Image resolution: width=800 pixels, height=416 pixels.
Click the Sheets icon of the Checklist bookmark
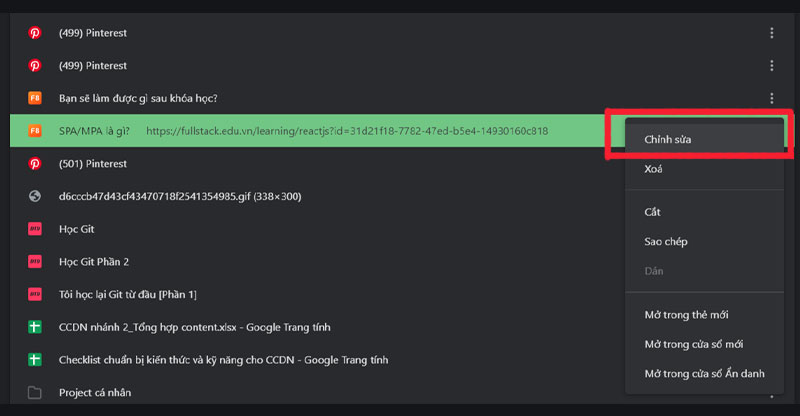(x=35, y=360)
